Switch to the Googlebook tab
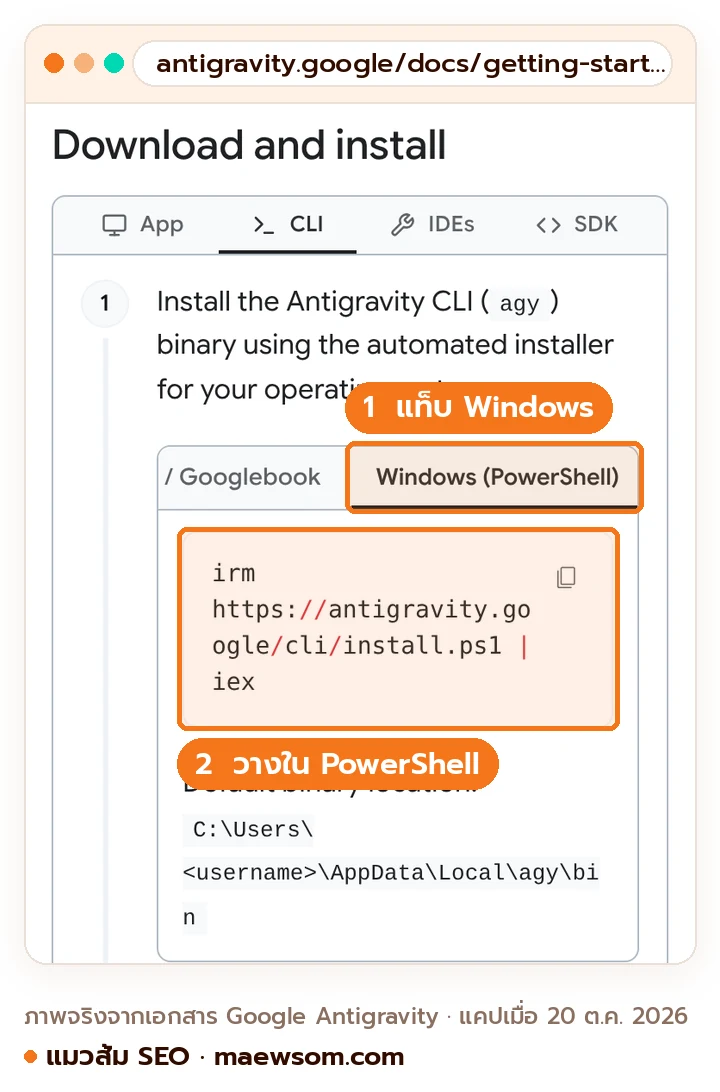The image size is (720, 1092). click(x=244, y=477)
